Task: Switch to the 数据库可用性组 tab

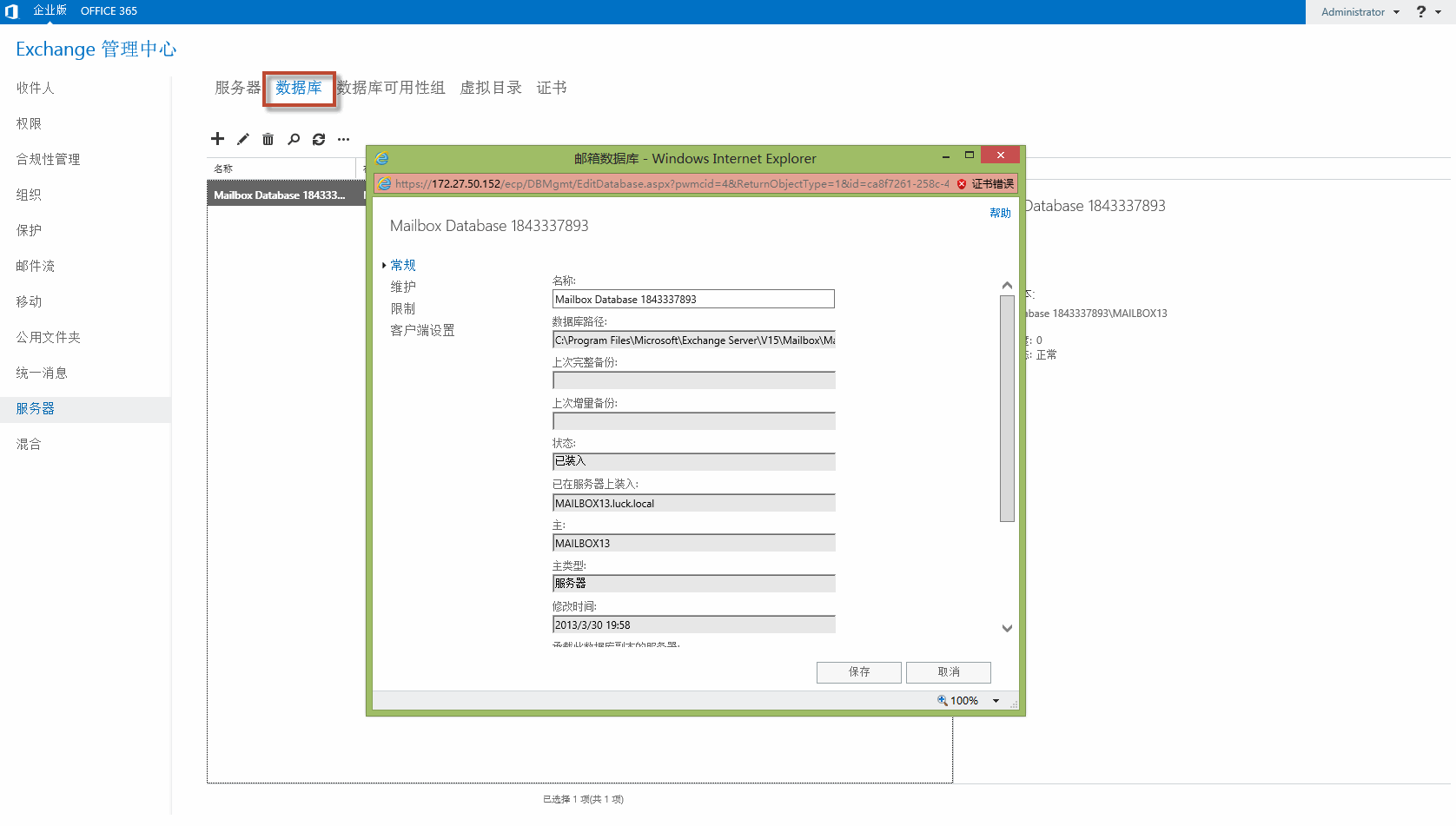Action: point(391,88)
